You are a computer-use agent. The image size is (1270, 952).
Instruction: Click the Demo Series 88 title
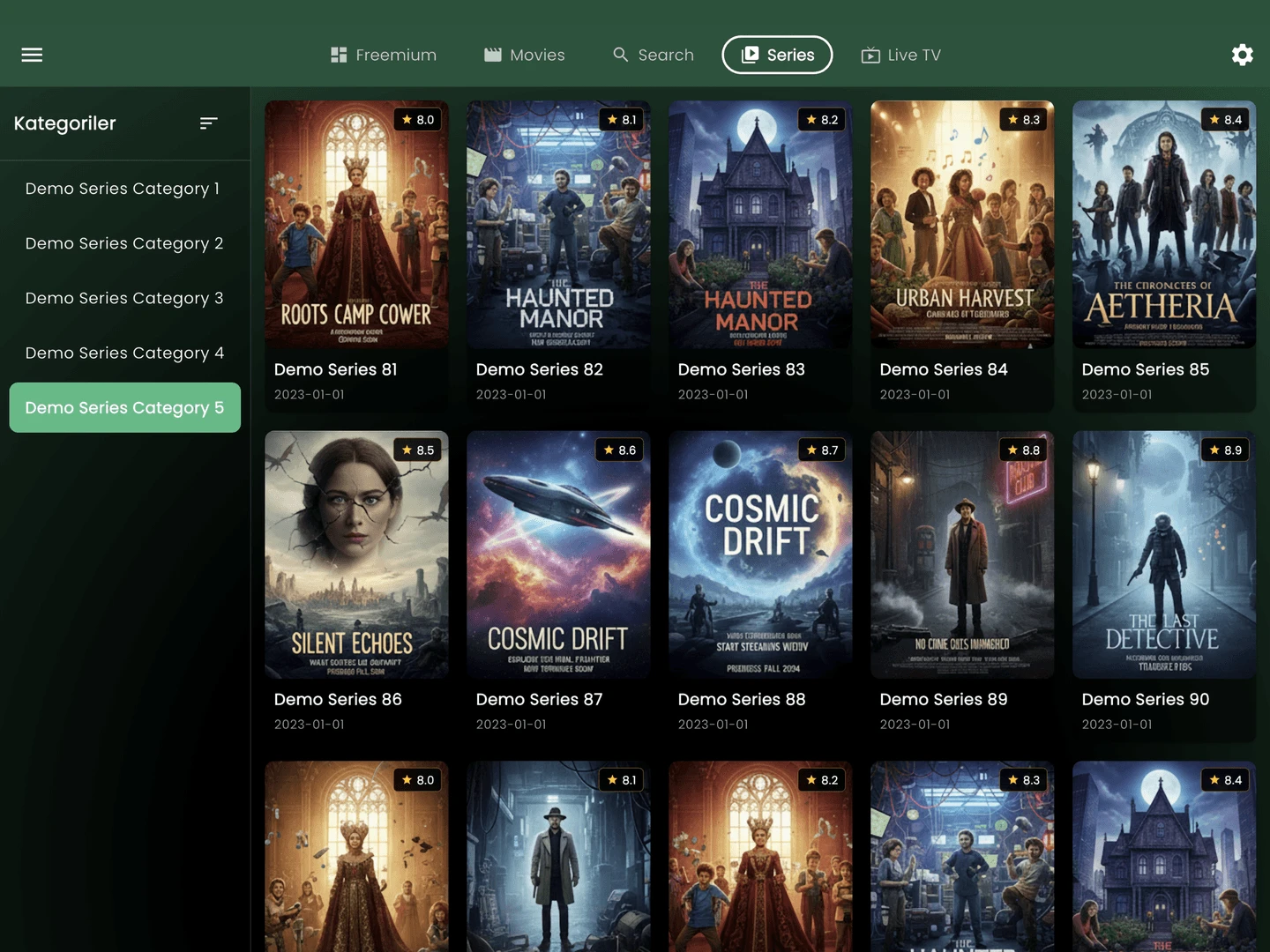click(741, 699)
